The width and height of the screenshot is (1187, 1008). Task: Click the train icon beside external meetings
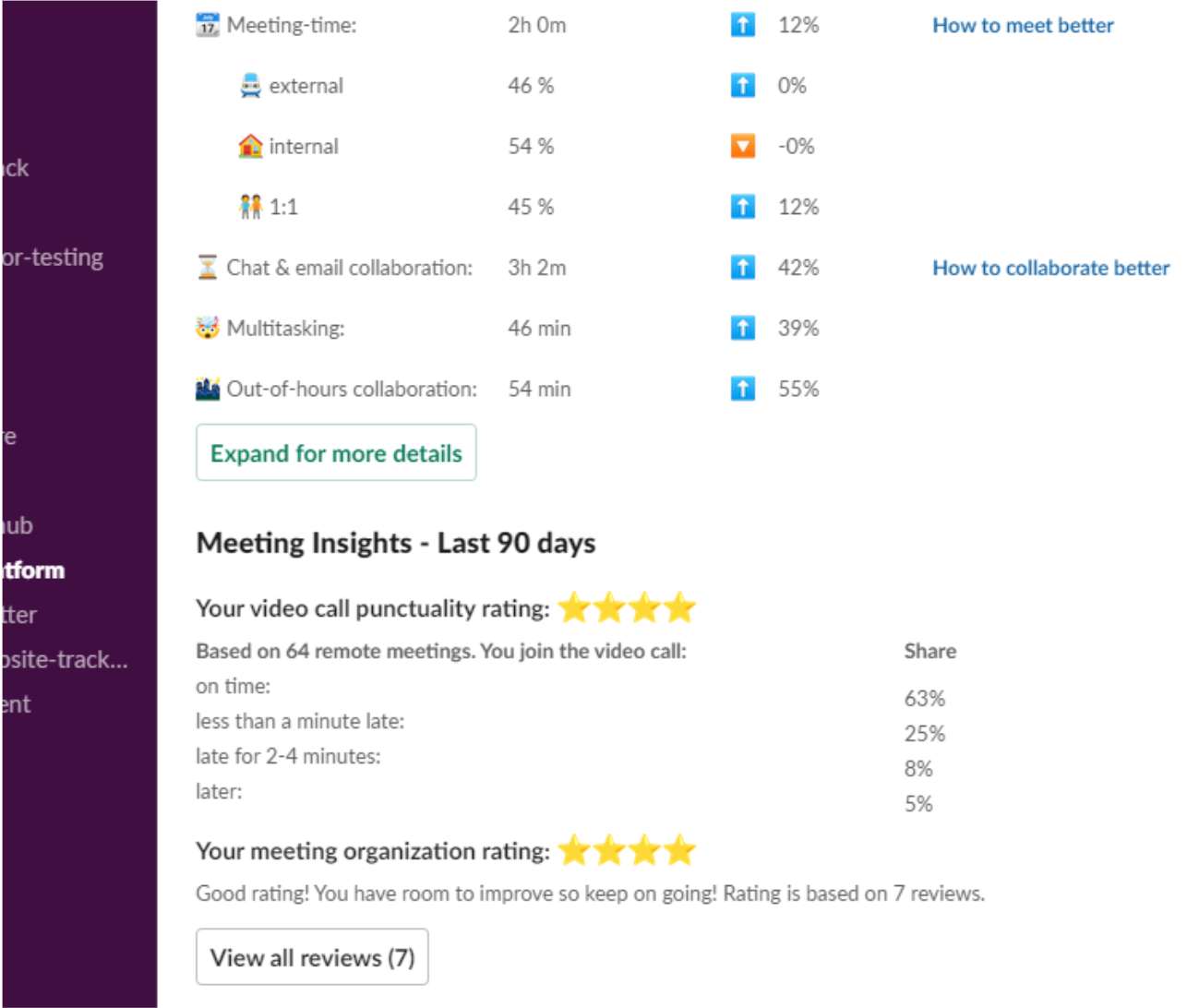[250, 85]
